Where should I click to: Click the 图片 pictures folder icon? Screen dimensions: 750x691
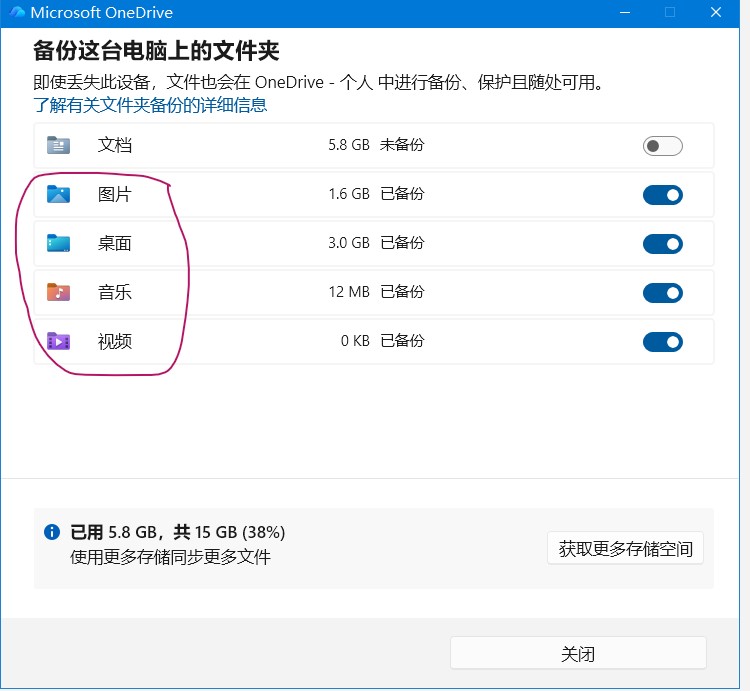58,194
